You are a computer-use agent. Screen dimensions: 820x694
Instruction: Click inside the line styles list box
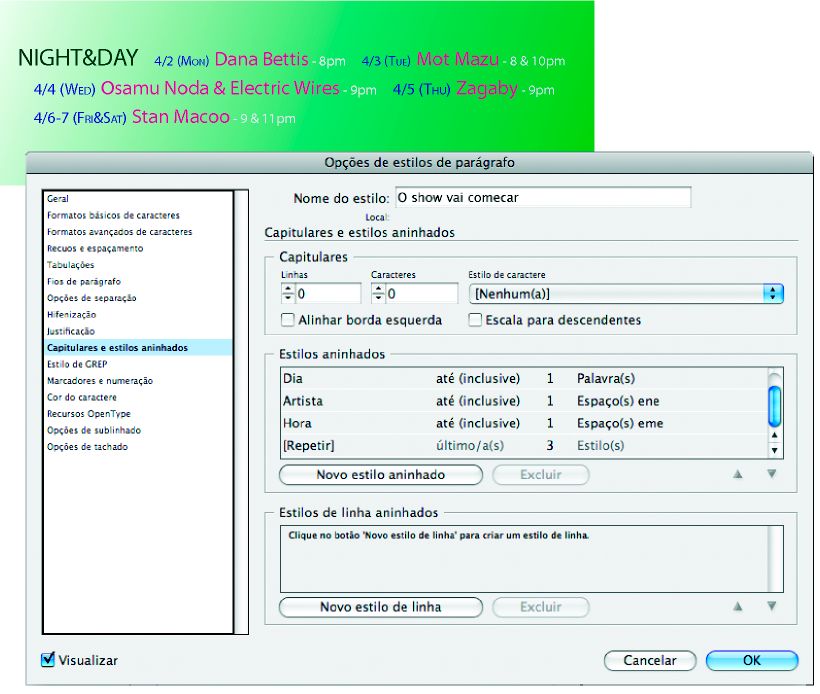531,559
